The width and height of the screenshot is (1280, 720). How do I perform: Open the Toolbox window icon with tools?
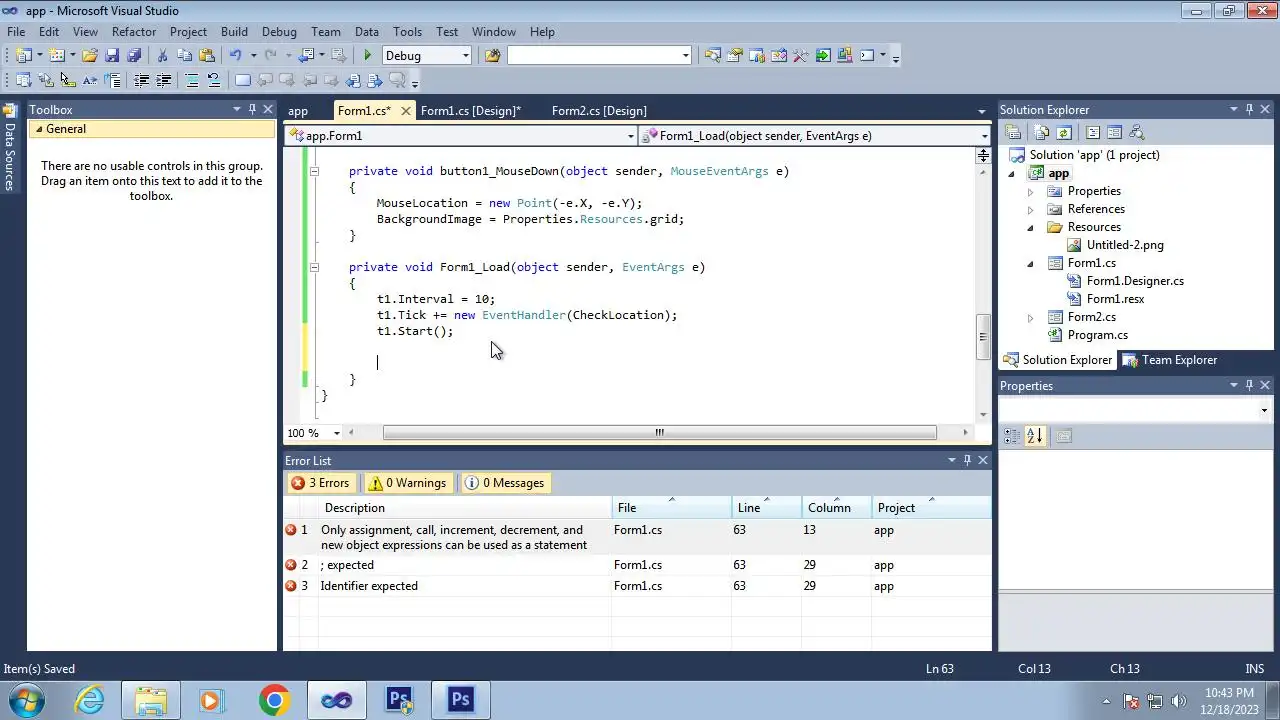click(800, 56)
